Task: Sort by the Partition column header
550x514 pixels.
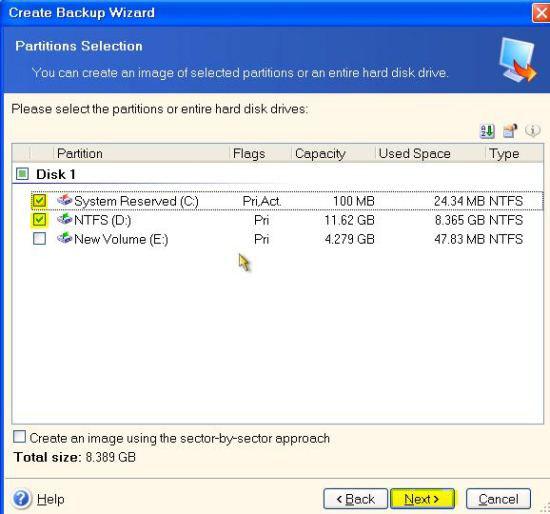Action: (141, 153)
